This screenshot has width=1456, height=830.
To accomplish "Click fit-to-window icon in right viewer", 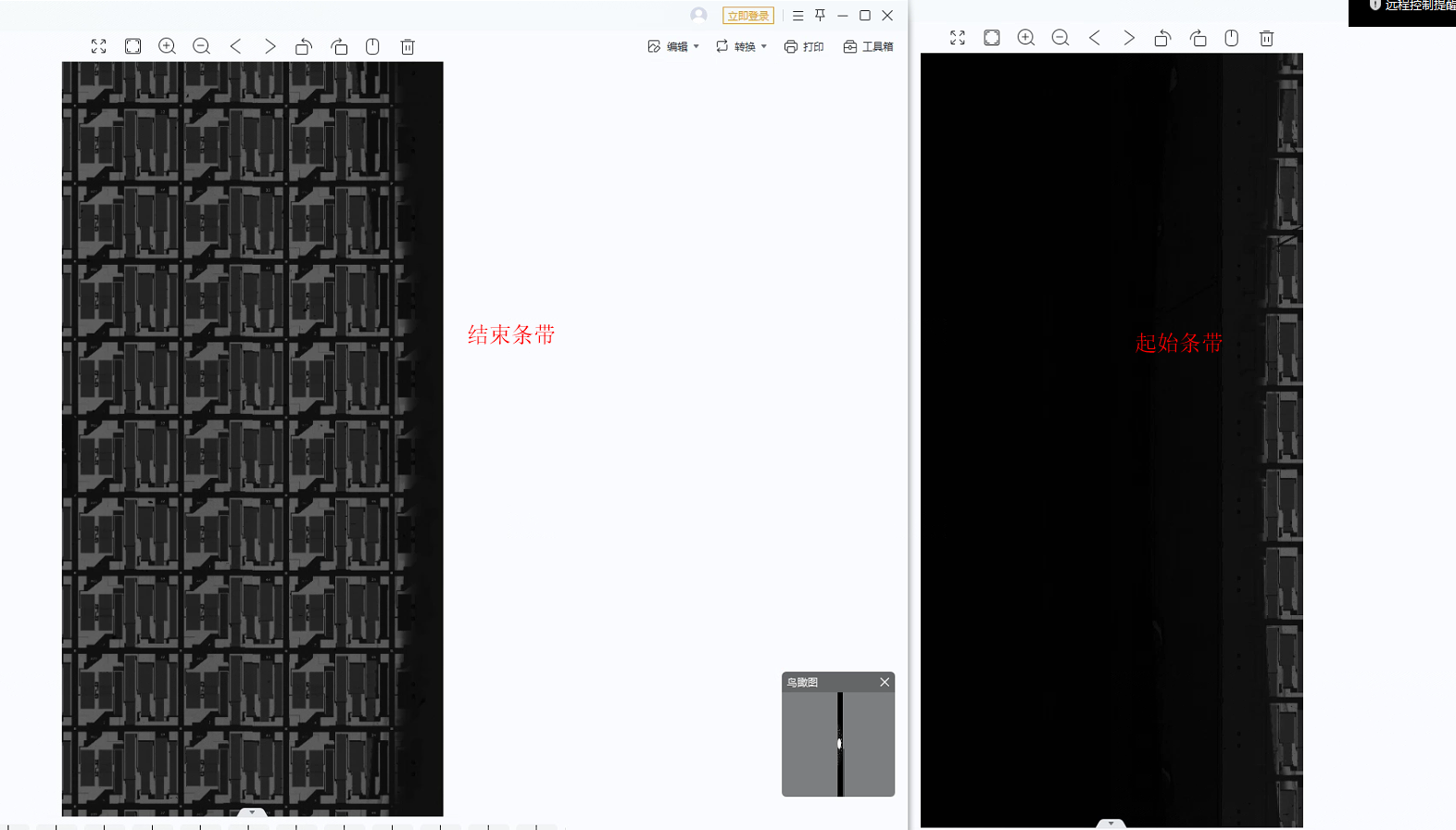I will tap(992, 38).
